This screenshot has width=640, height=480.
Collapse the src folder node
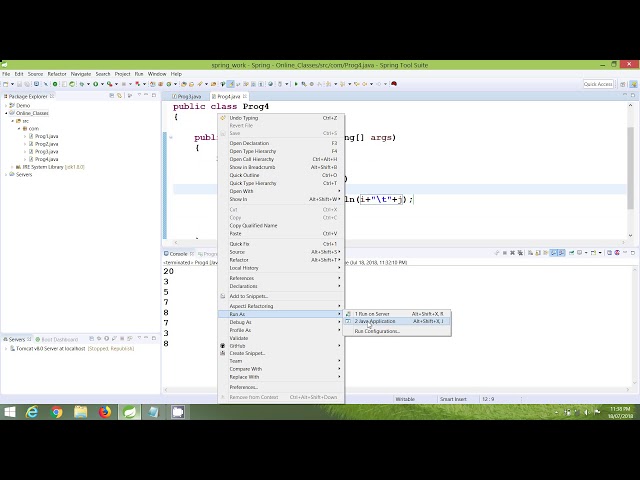[x=13, y=121]
